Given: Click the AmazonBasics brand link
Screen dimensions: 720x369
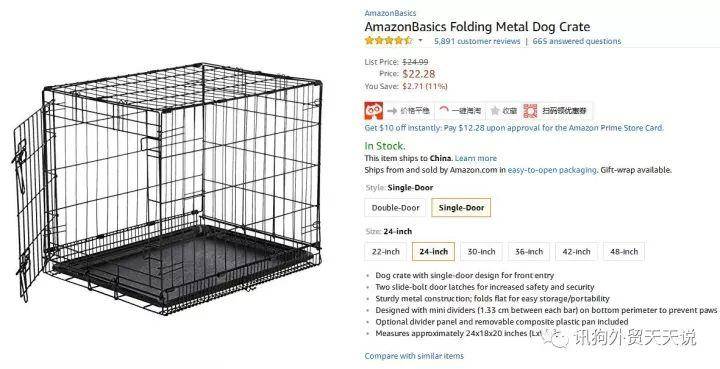Looking at the screenshot, I should pos(390,13).
